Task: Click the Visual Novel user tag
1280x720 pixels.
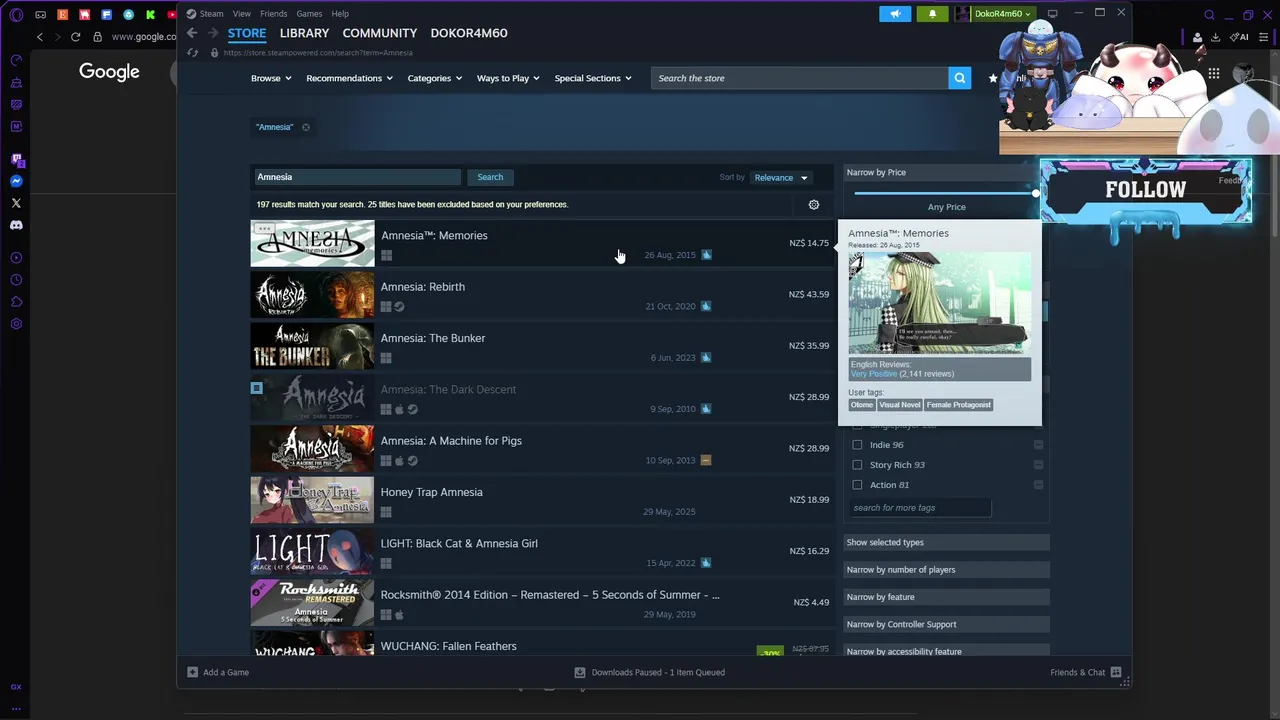Action: tap(899, 405)
